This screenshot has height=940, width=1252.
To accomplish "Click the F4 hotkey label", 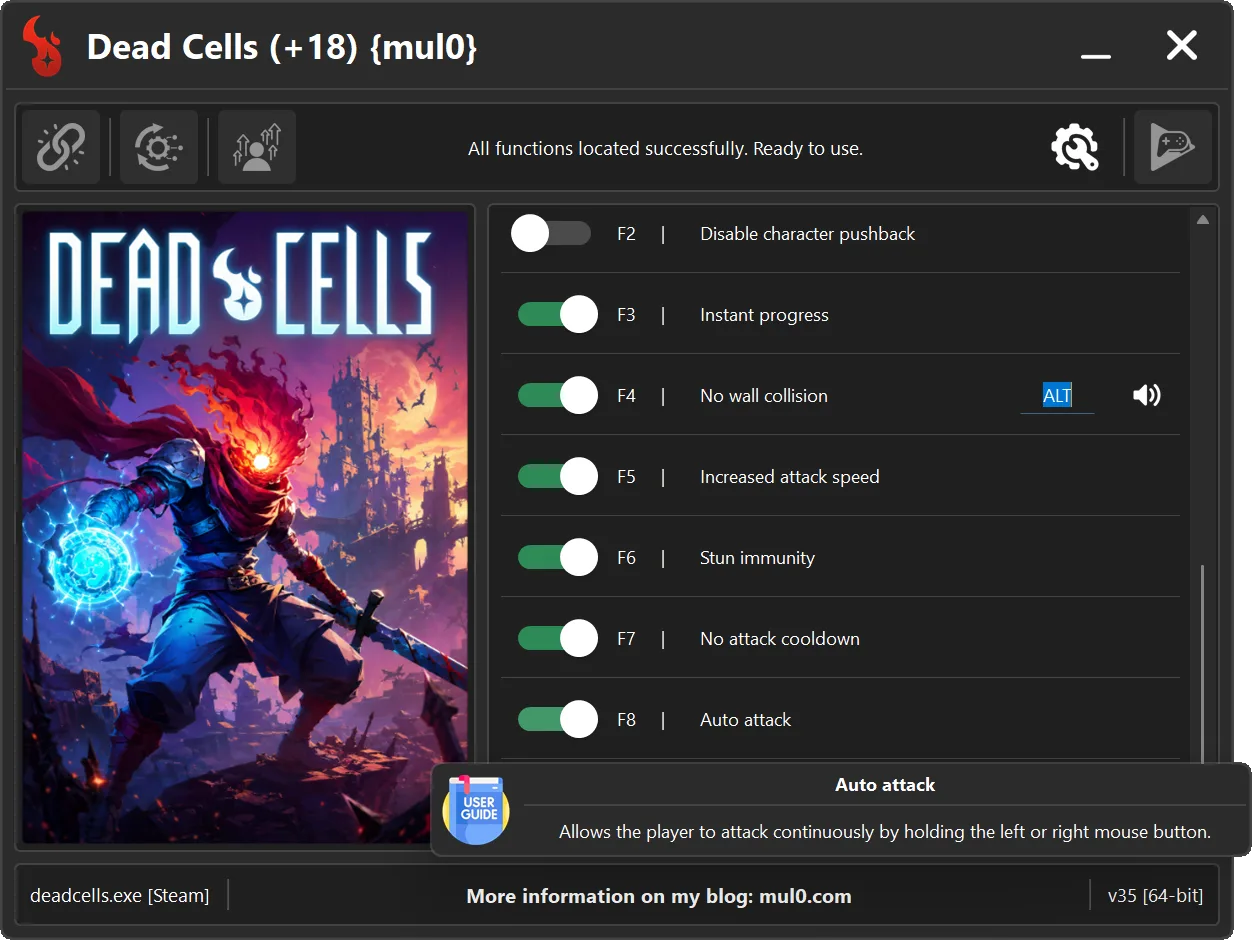I will (x=626, y=396).
